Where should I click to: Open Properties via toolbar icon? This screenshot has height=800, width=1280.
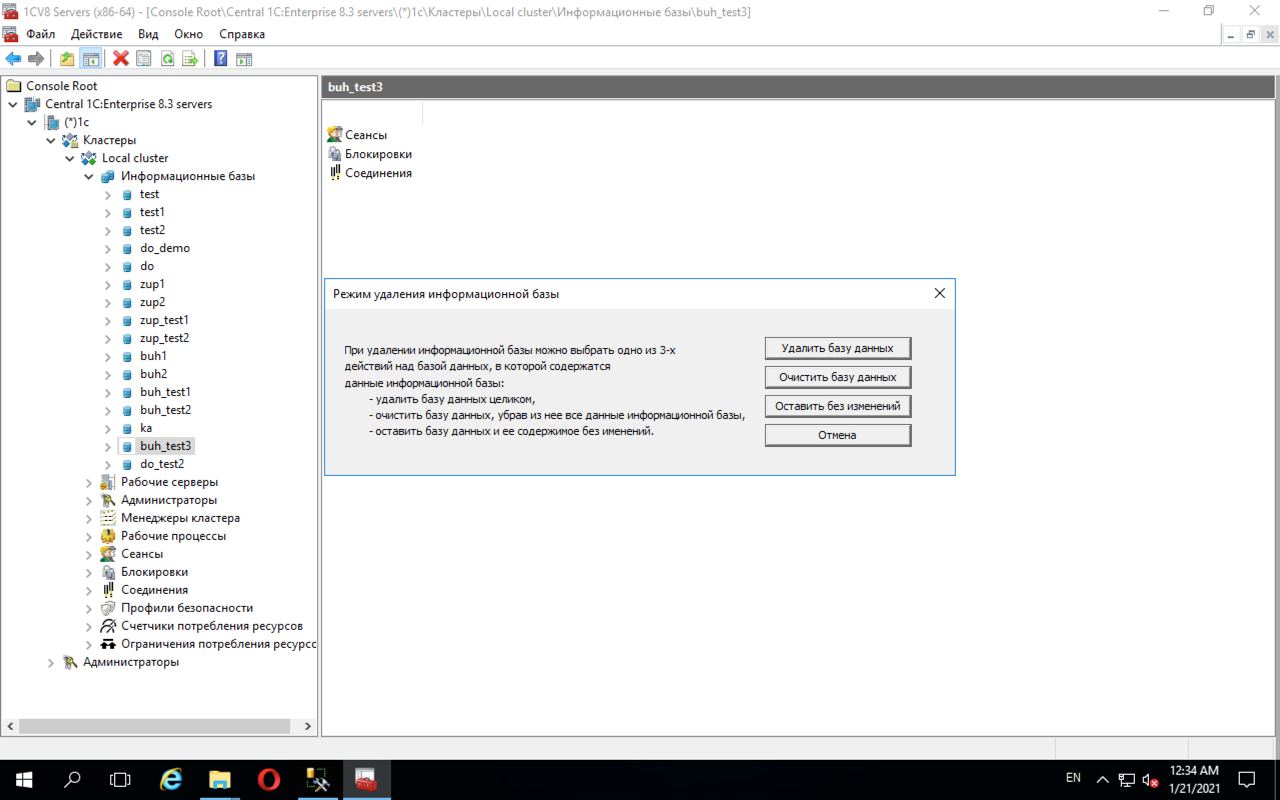[x=144, y=59]
